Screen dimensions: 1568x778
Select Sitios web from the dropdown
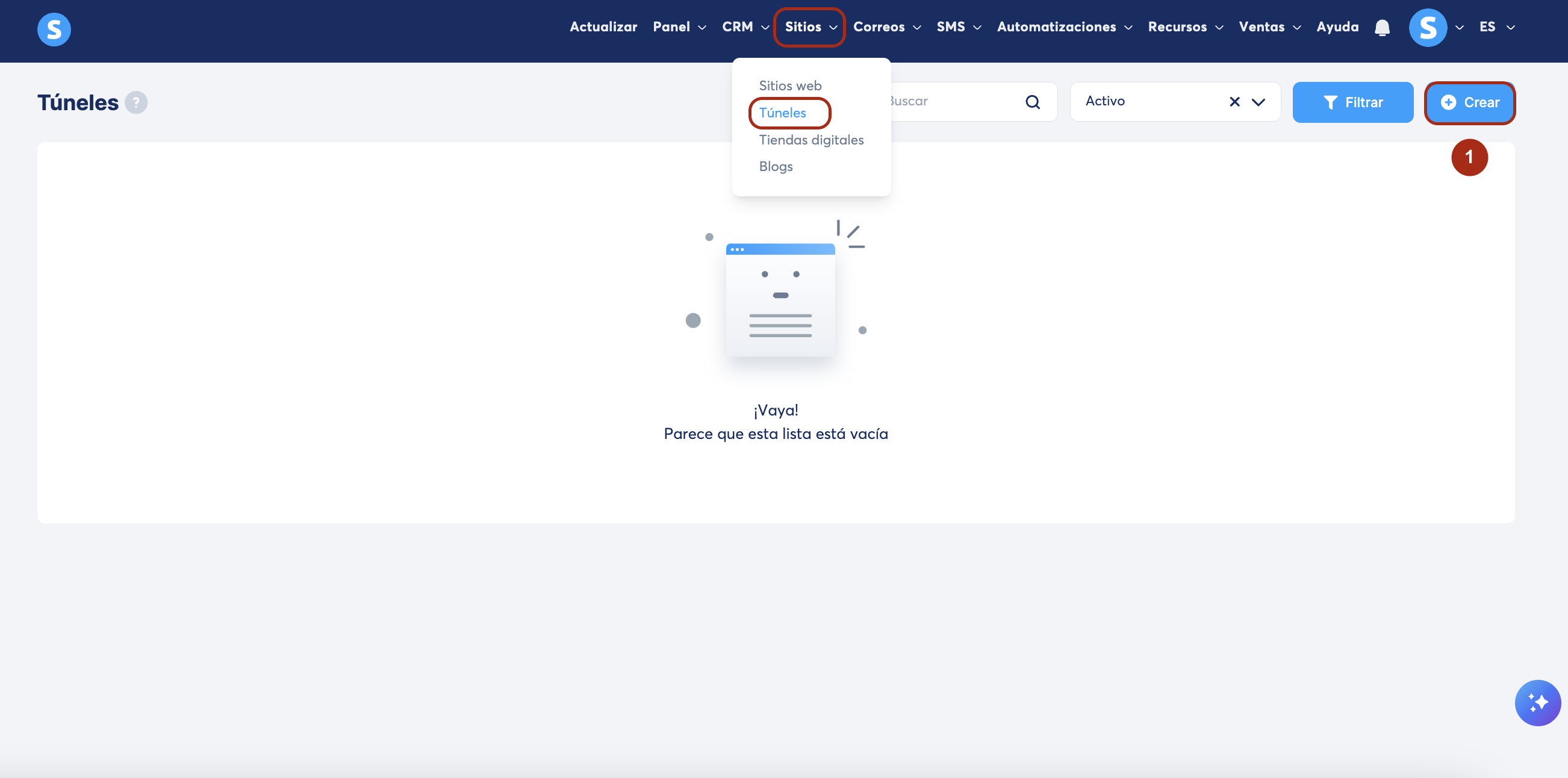tap(789, 86)
